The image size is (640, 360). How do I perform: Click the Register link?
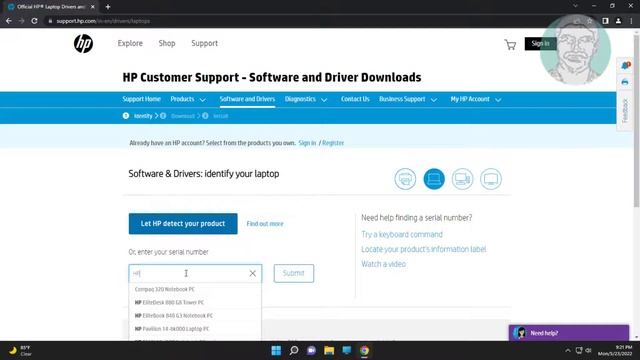click(333, 143)
